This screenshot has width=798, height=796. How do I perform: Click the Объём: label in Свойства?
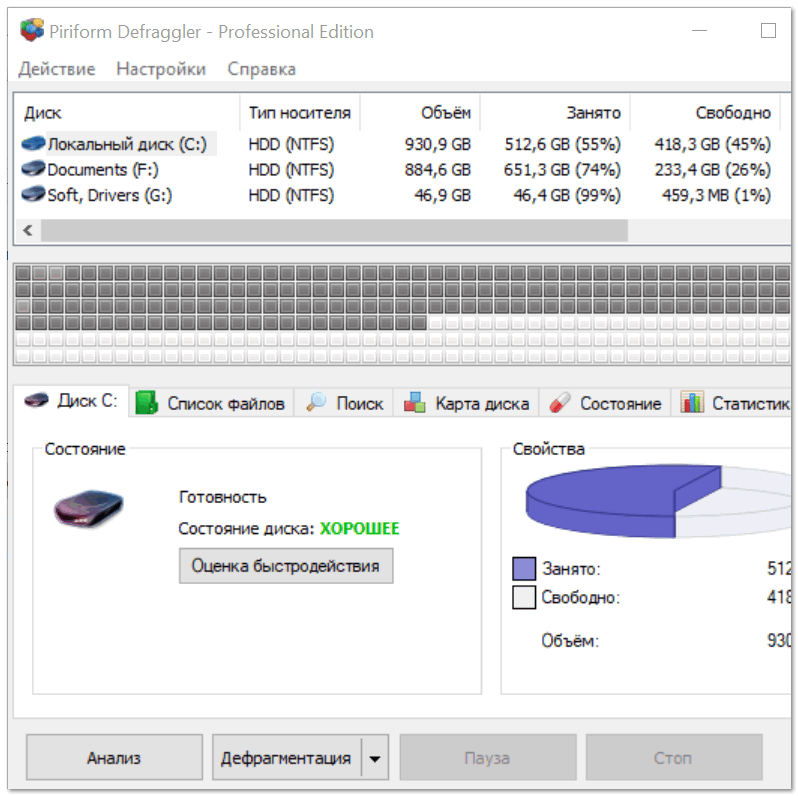pos(571,640)
